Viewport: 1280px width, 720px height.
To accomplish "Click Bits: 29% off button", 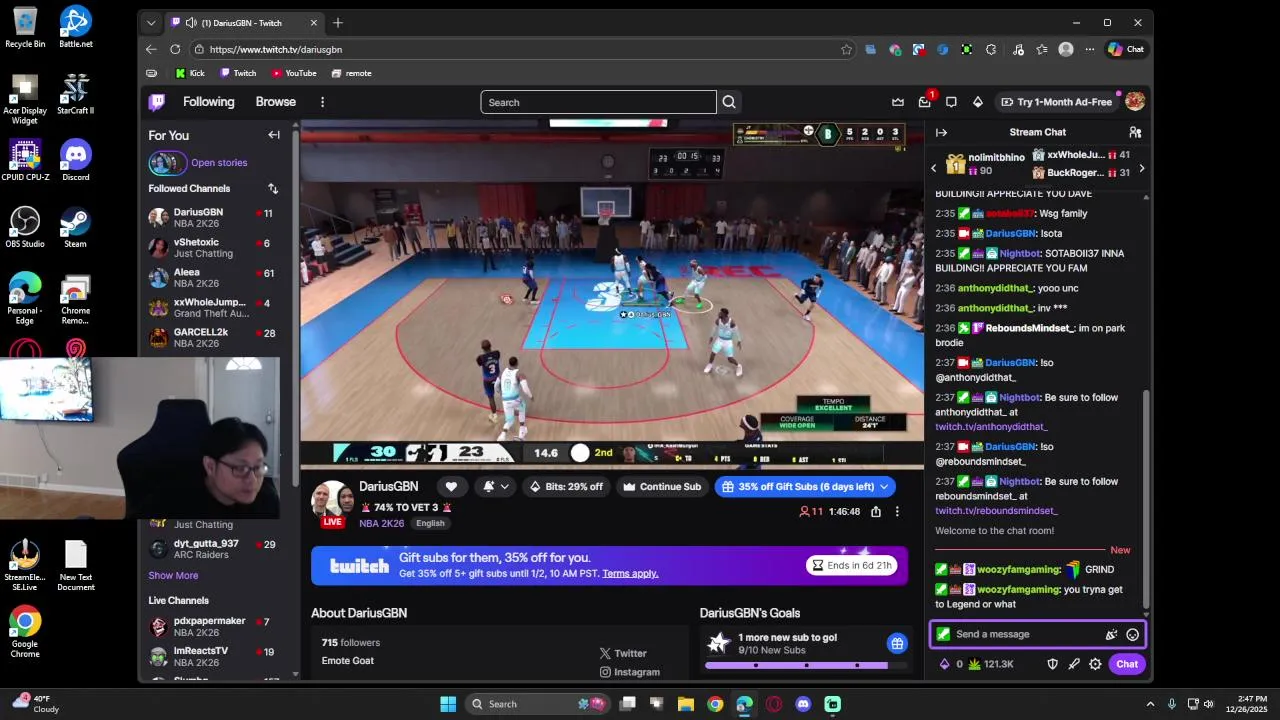I will [566, 487].
